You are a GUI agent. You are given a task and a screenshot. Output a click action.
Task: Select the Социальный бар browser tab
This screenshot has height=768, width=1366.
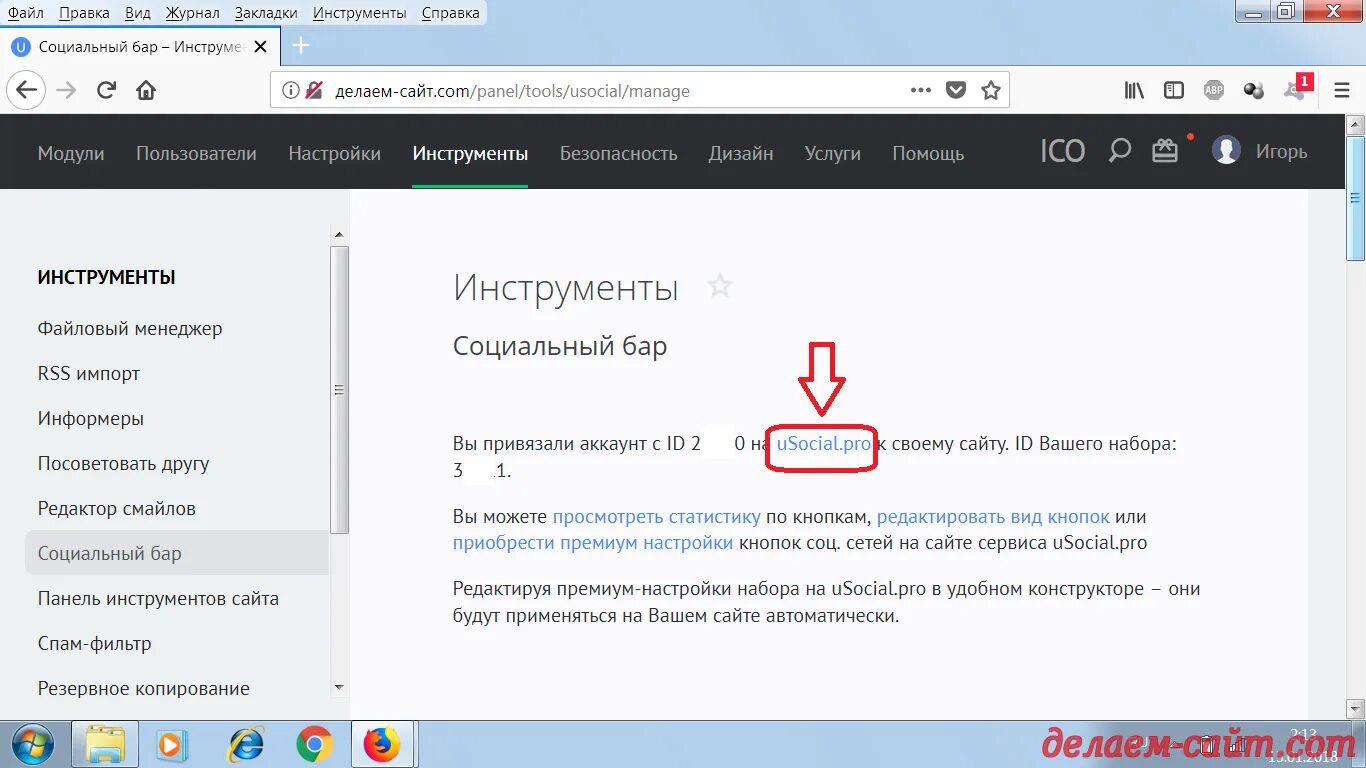click(140, 46)
